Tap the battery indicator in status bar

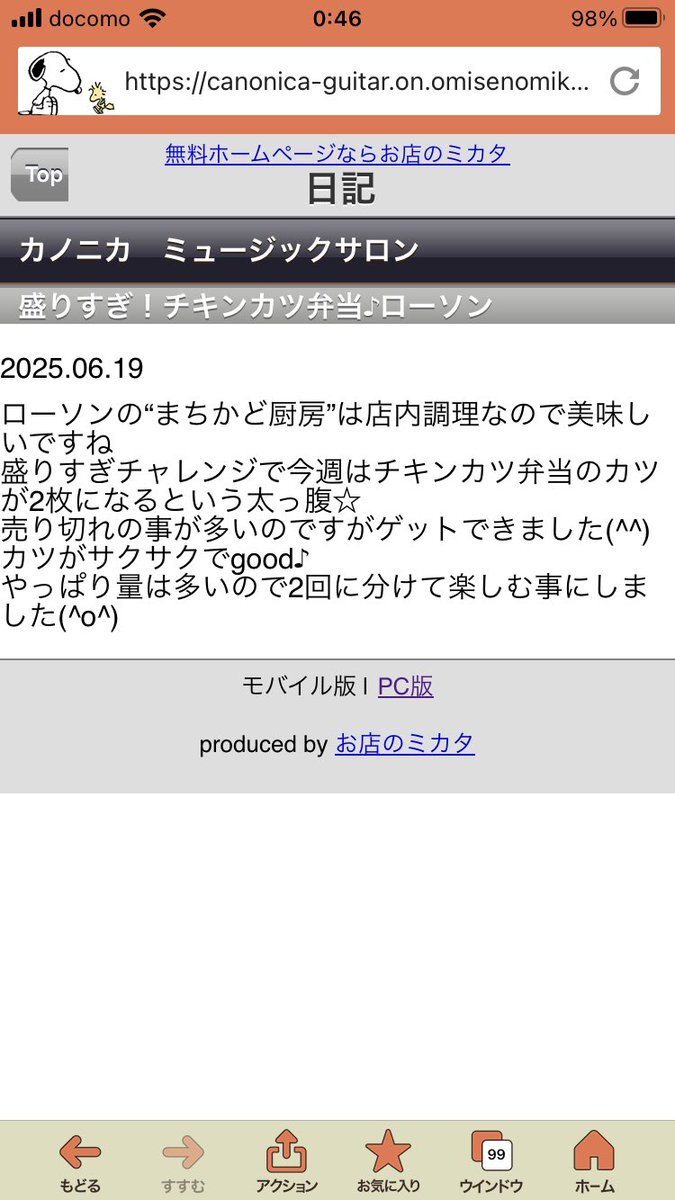[639, 19]
